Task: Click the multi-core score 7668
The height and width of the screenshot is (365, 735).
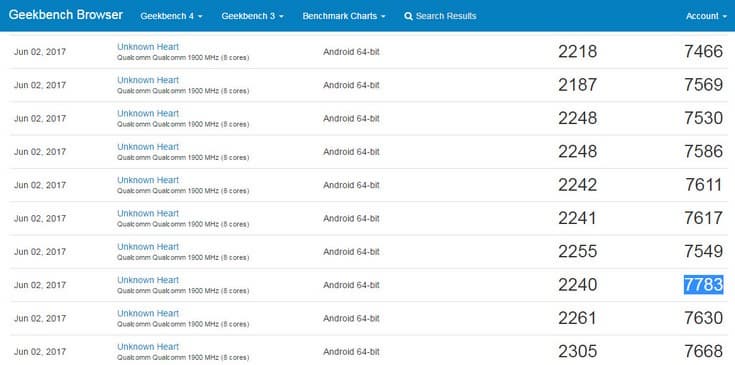Action: [x=703, y=351]
